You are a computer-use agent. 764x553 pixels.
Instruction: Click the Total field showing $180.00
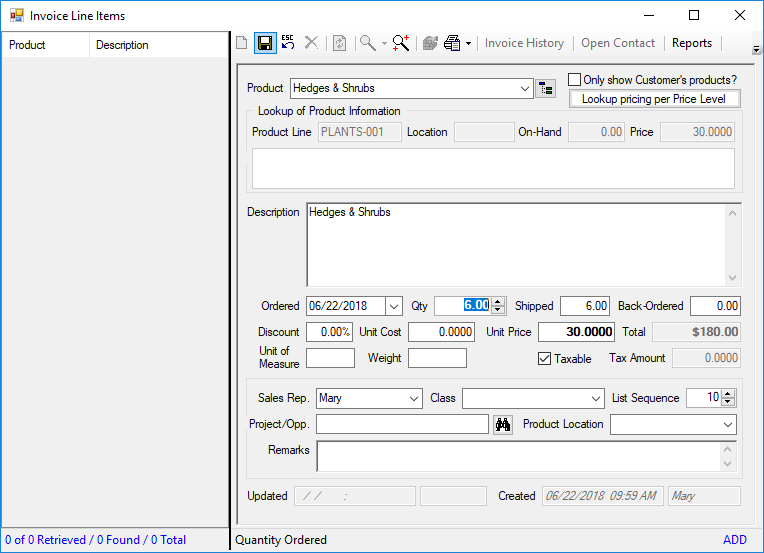click(x=697, y=332)
